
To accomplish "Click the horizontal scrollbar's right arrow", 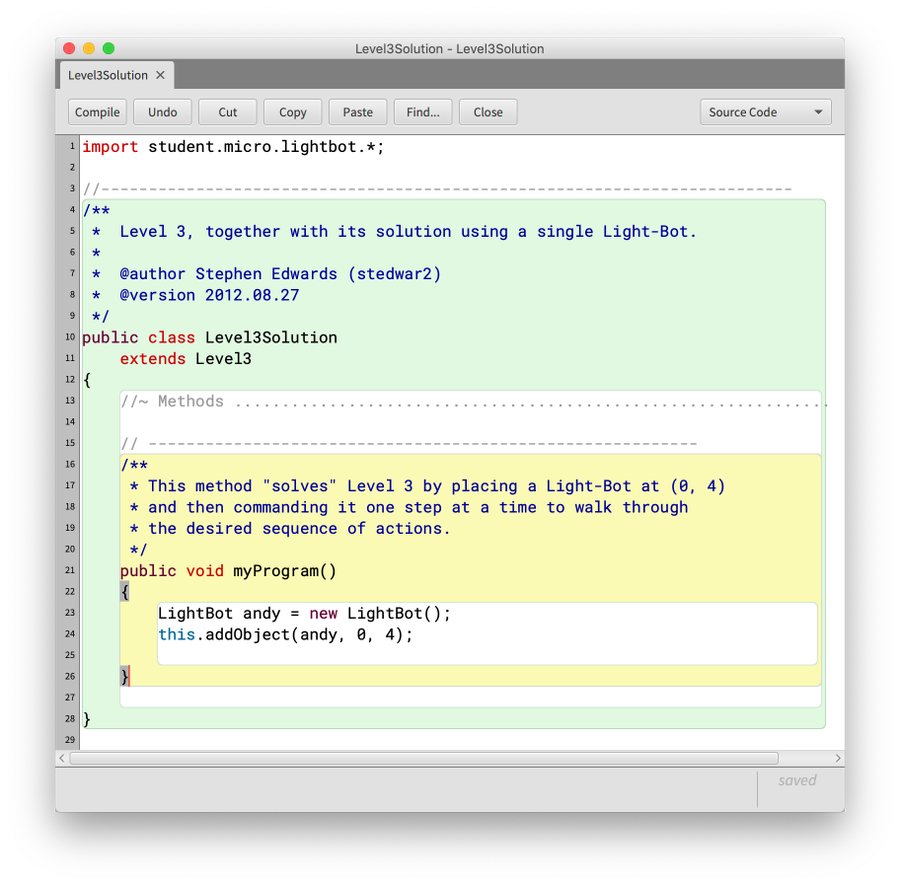I will (x=838, y=759).
